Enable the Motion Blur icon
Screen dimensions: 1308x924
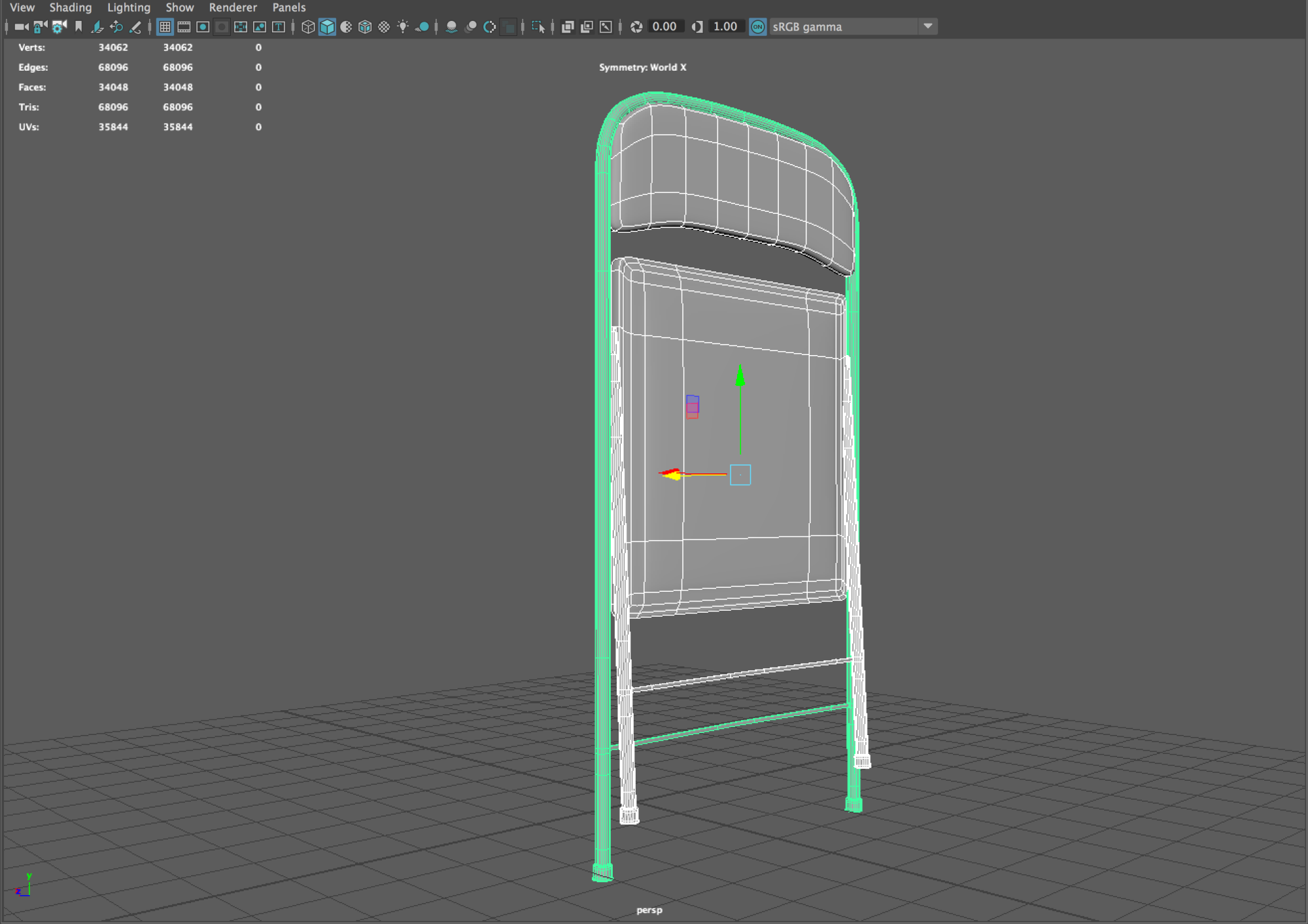[470, 27]
